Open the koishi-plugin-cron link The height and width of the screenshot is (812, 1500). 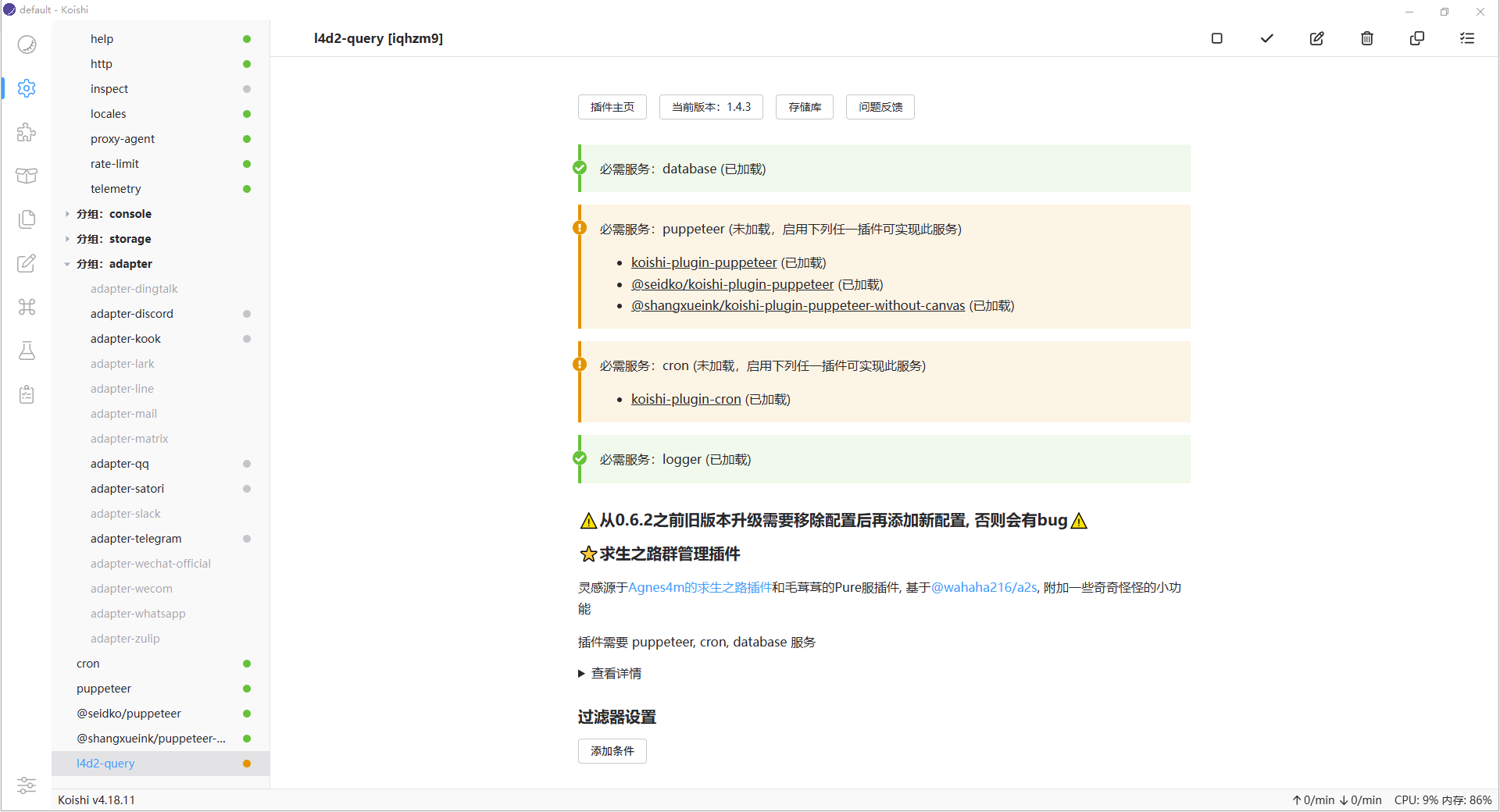pyautogui.click(x=686, y=399)
